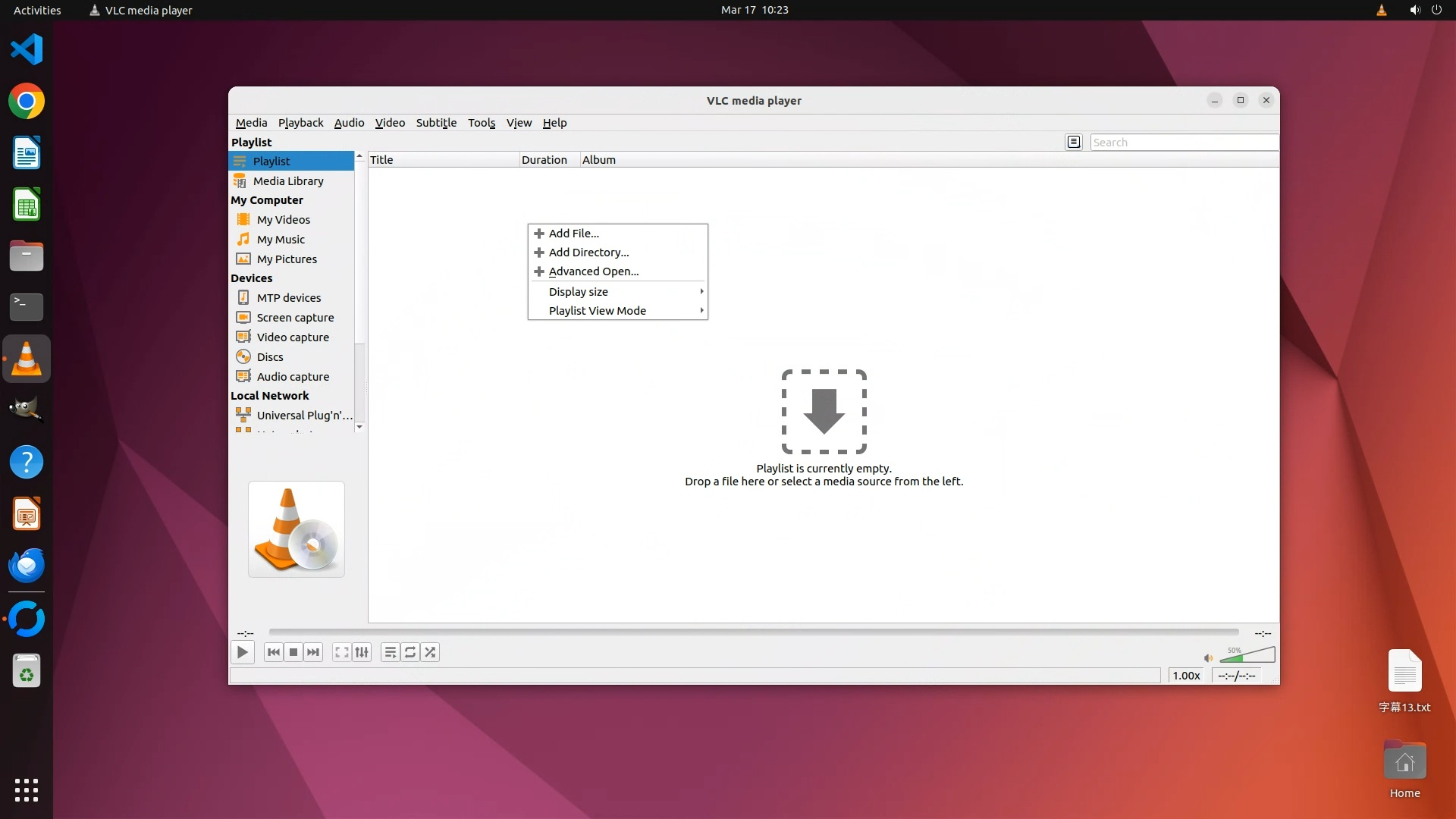Screen dimensions: 1456x819
Task: Adjust the volume slider
Action: 1247,656
